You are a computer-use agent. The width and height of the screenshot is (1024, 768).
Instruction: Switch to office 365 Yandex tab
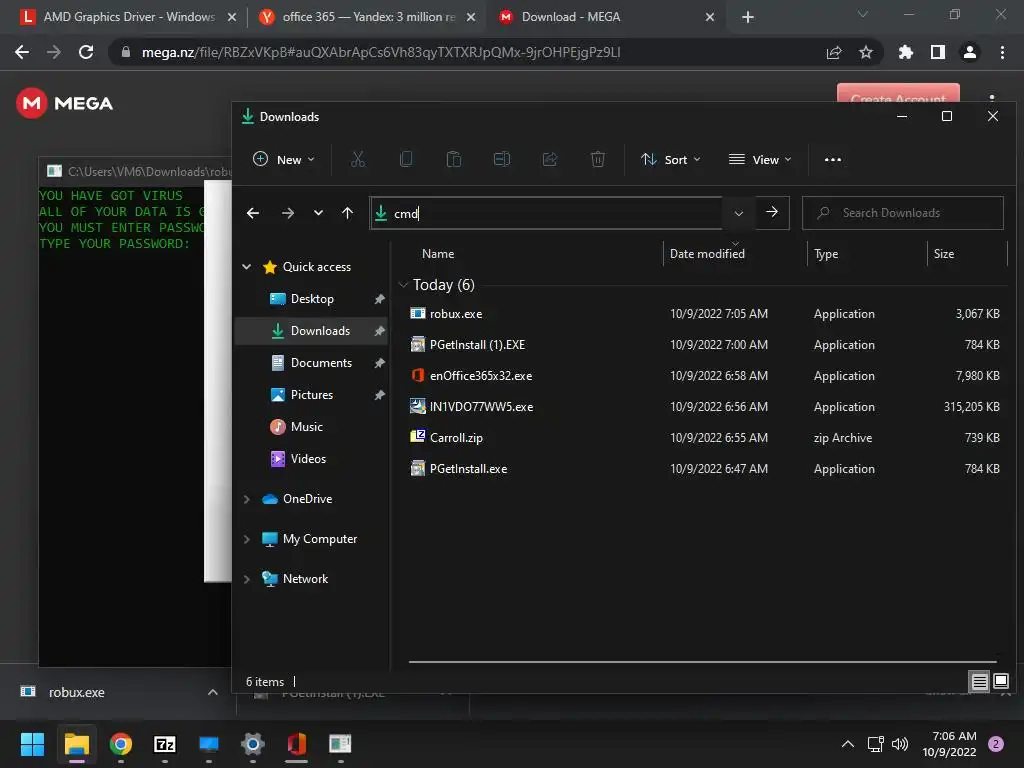tap(366, 17)
